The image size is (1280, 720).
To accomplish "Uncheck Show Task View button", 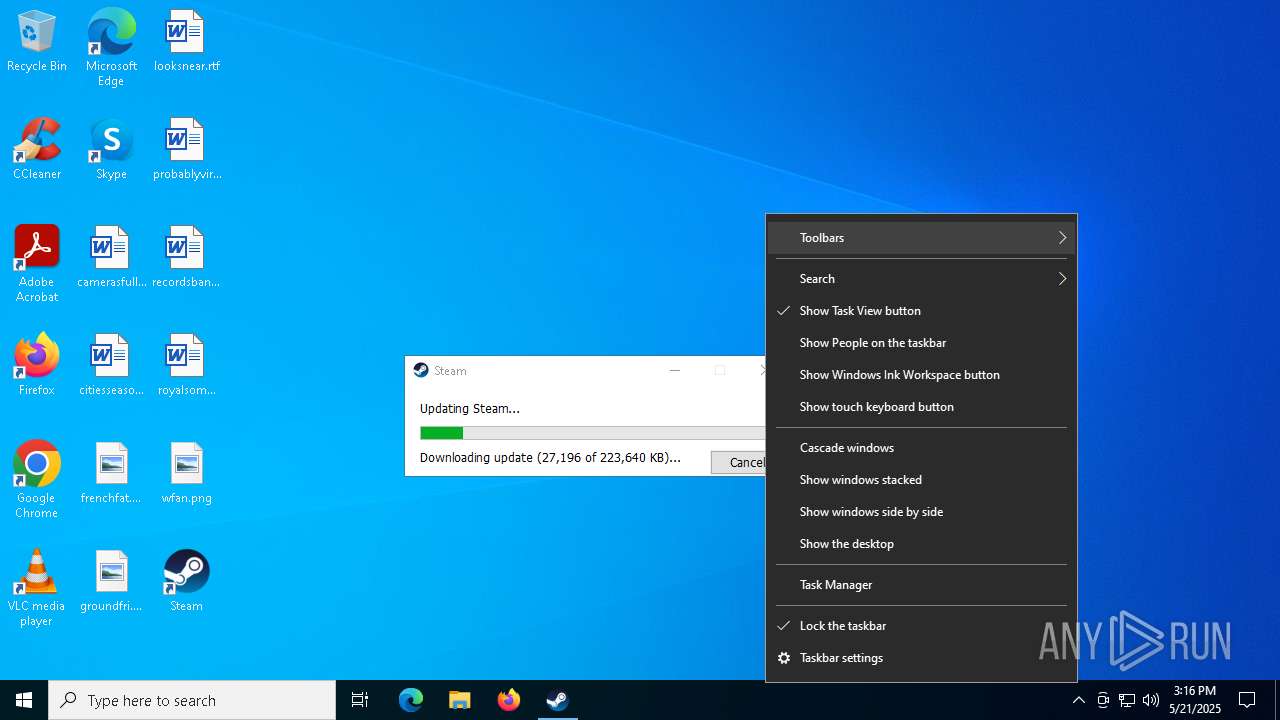I will (x=921, y=311).
